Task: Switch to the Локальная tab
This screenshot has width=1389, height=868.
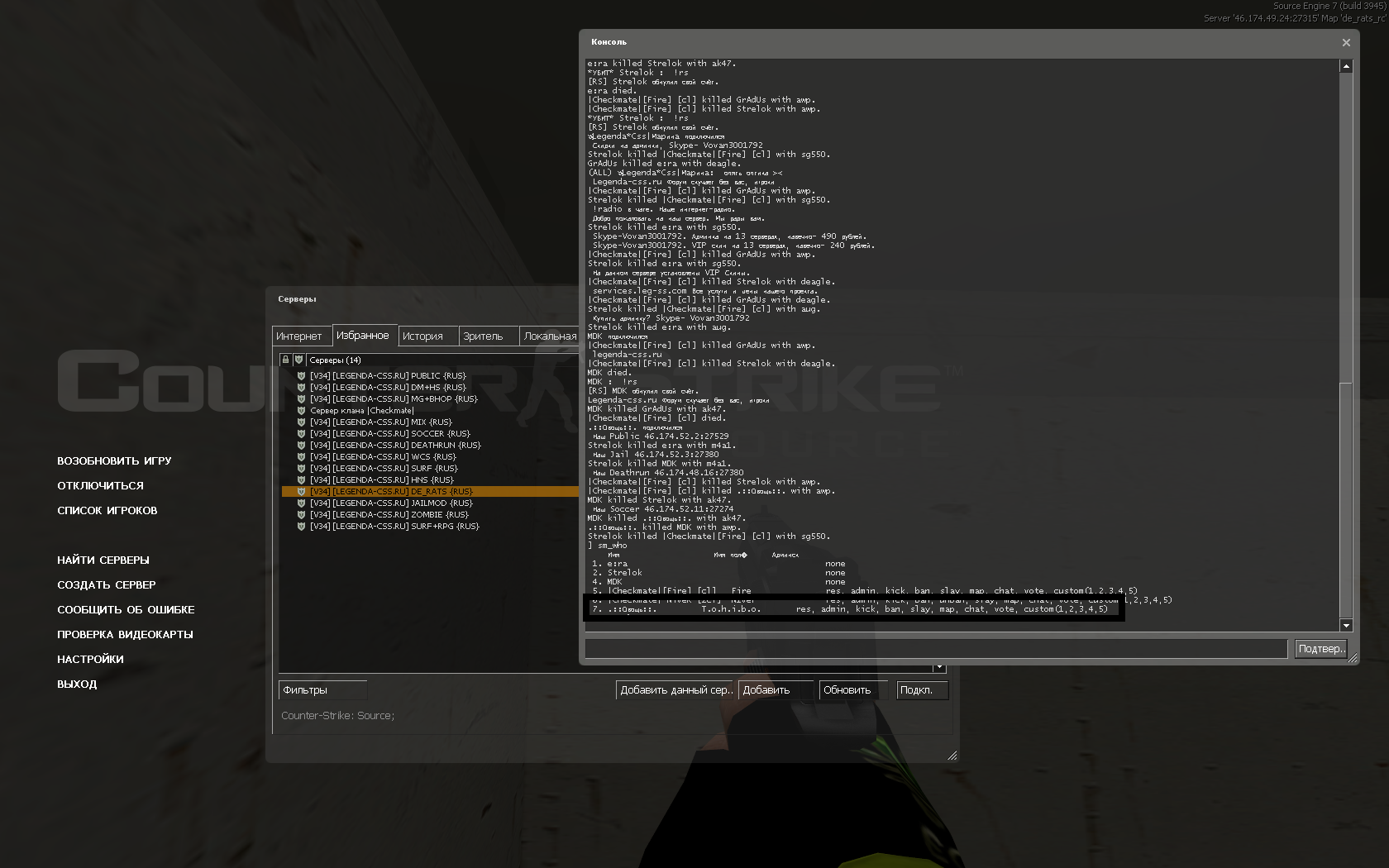Action: (550, 336)
